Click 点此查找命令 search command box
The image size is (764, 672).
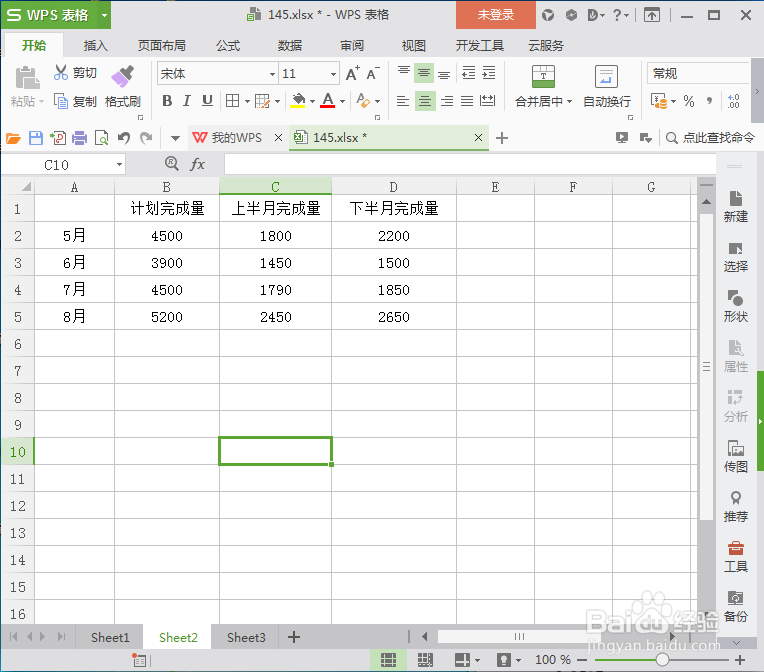pyautogui.click(x=710, y=138)
